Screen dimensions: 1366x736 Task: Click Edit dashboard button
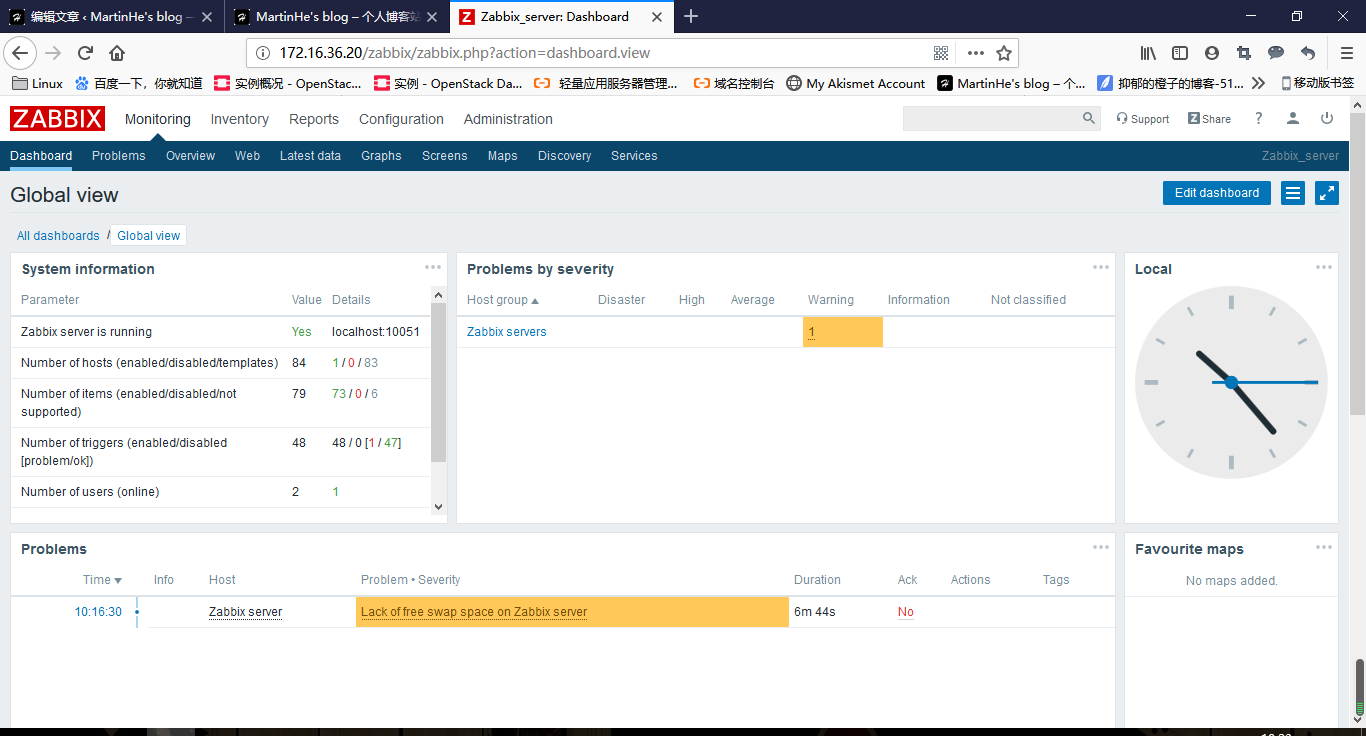[x=1216, y=193]
